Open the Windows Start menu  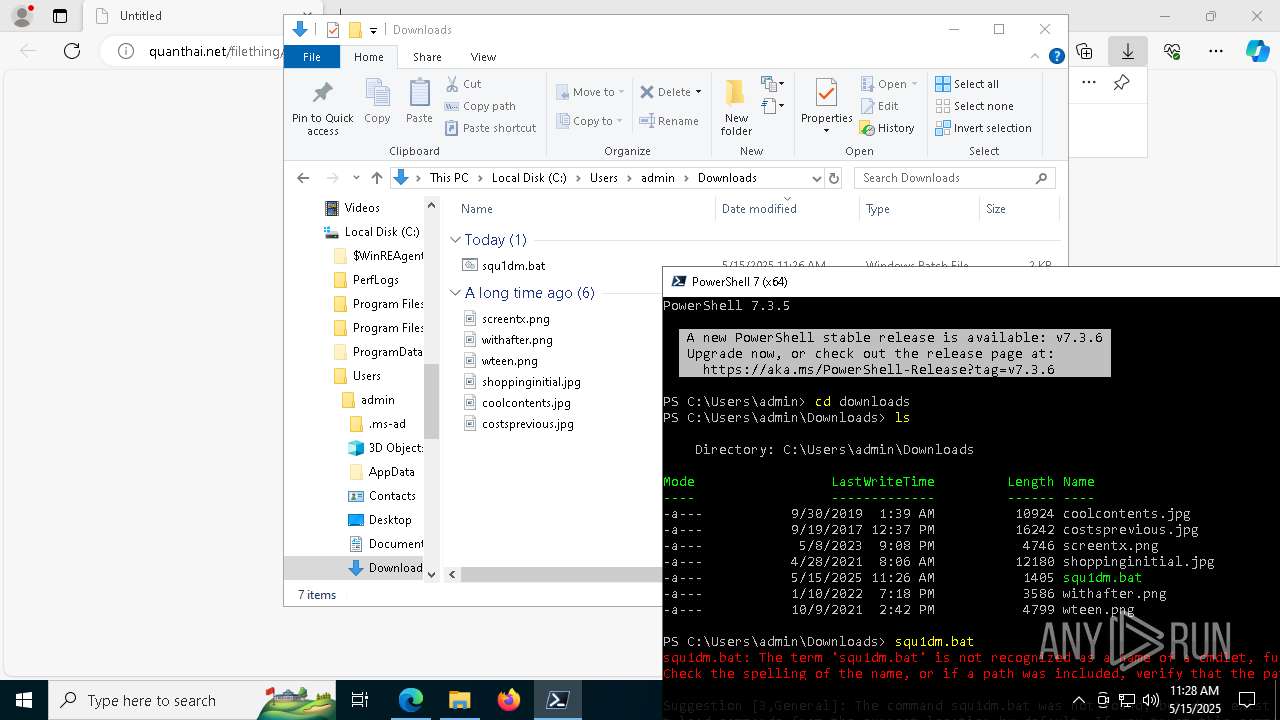coord(24,700)
